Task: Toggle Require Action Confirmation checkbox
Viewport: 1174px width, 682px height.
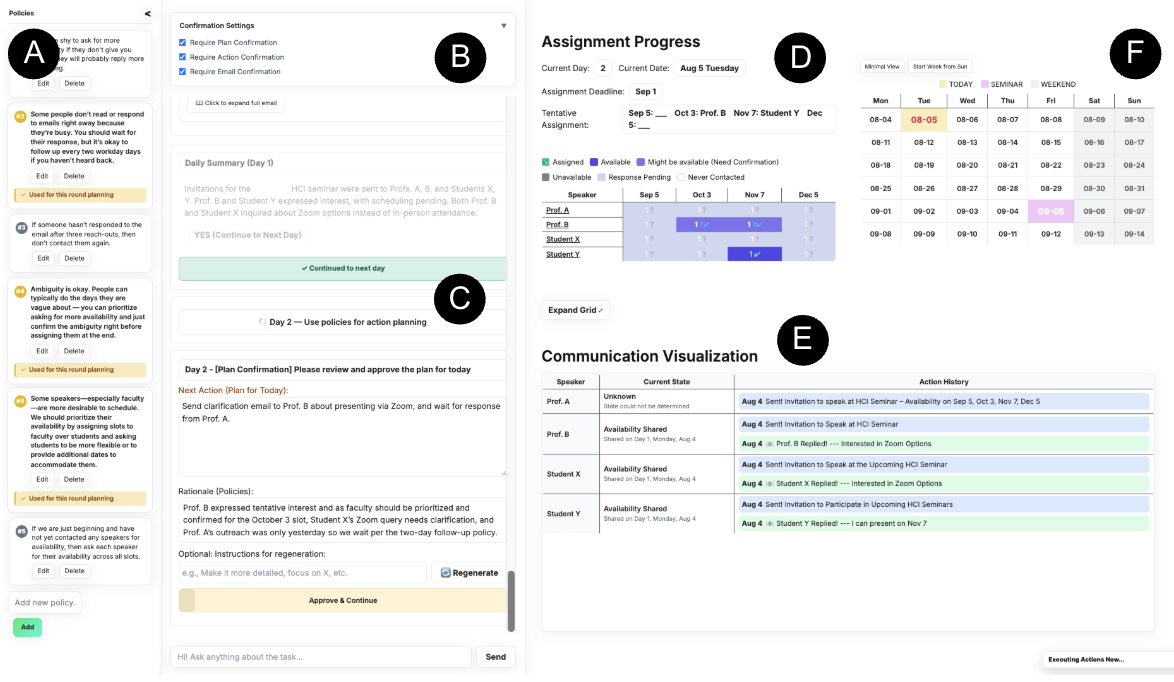Action: pyautogui.click(x=183, y=57)
